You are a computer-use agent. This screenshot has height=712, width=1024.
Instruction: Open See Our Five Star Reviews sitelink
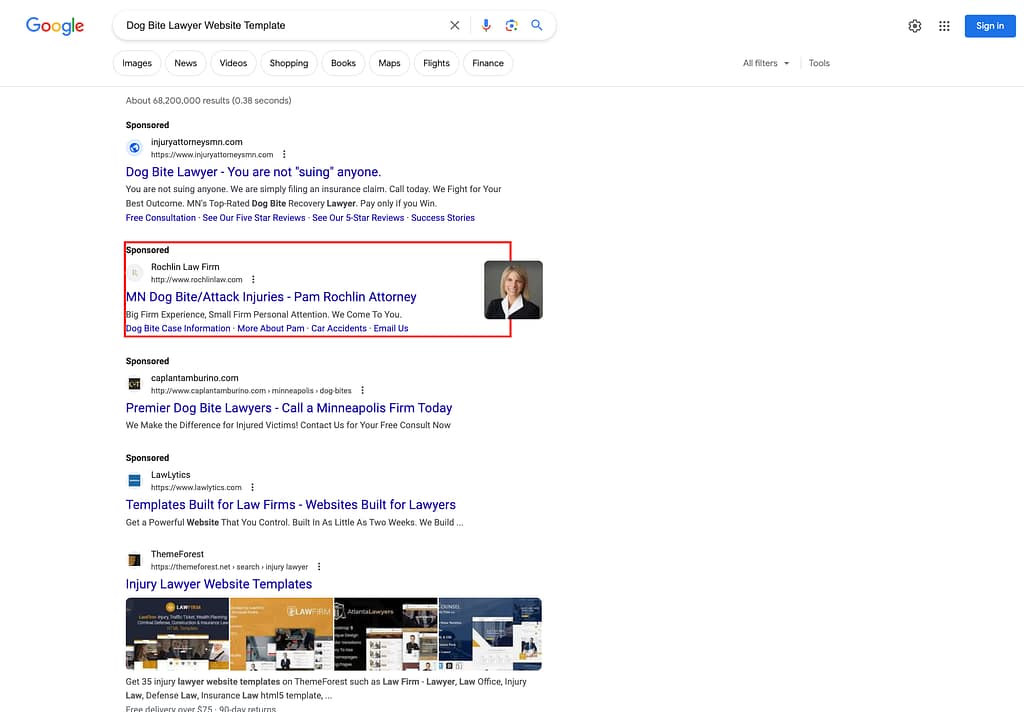pos(254,218)
